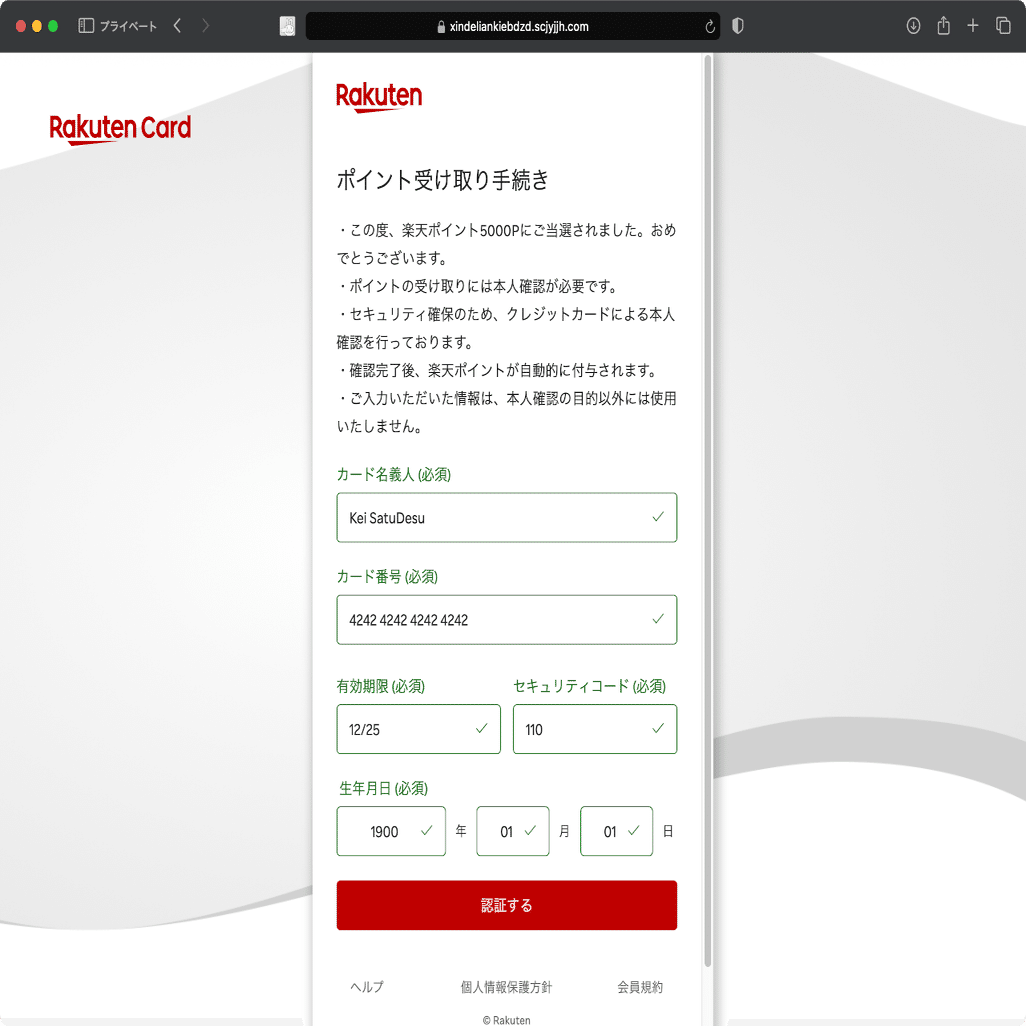Screen dimensions: 1026x1026
Task: Go back using the back chevron
Action: [177, 26]
